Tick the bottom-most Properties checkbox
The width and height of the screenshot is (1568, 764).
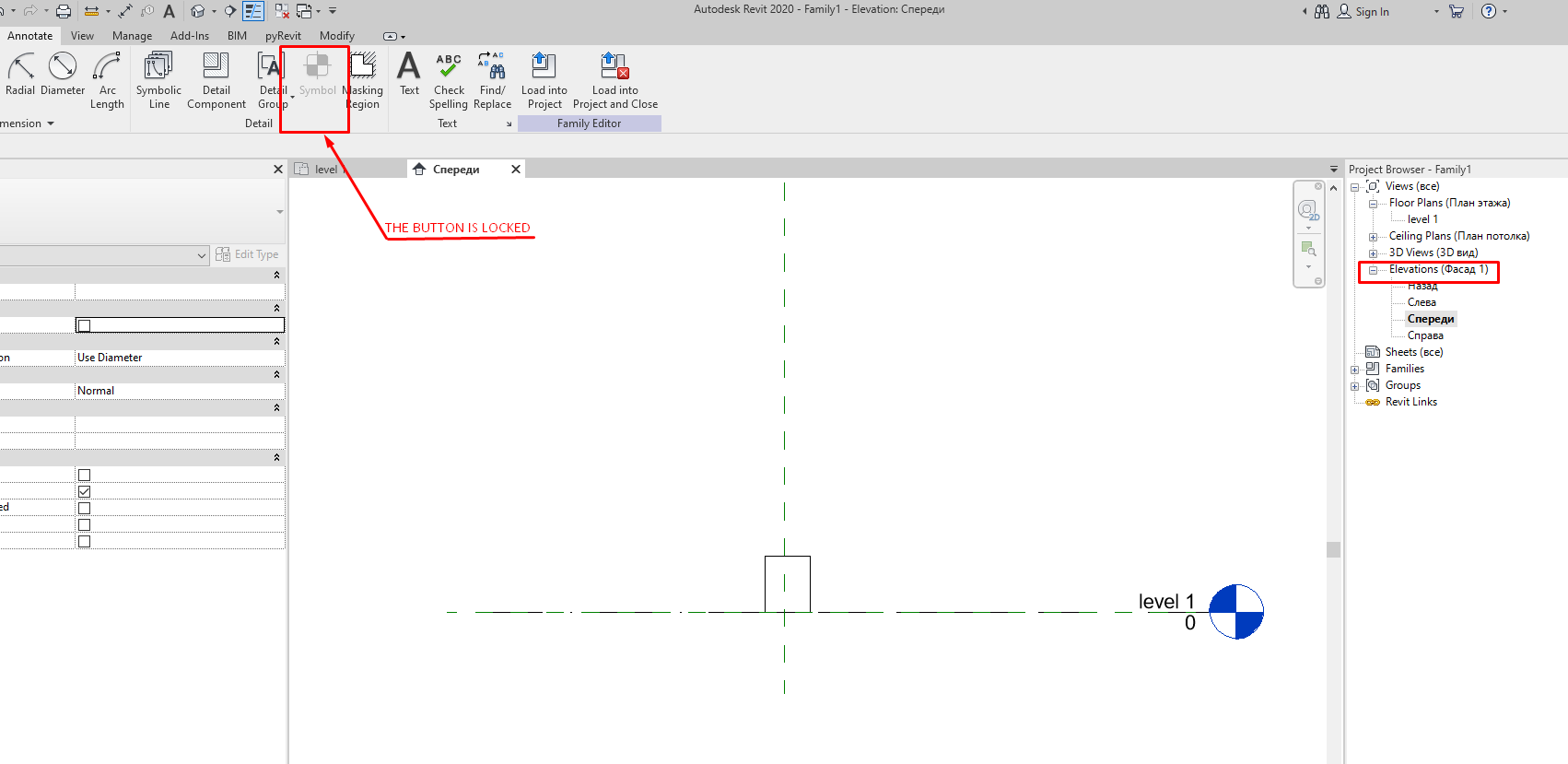pos(85,542)
